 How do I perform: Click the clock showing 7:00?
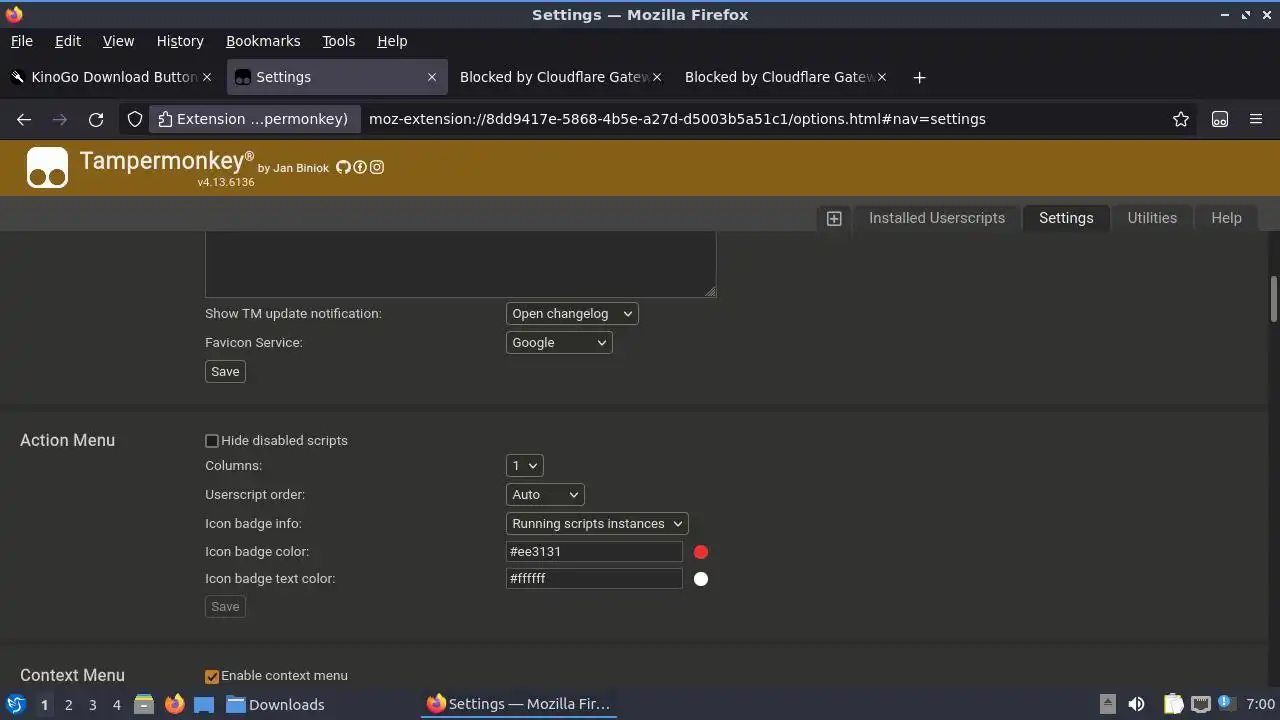tap(1261, 704)
